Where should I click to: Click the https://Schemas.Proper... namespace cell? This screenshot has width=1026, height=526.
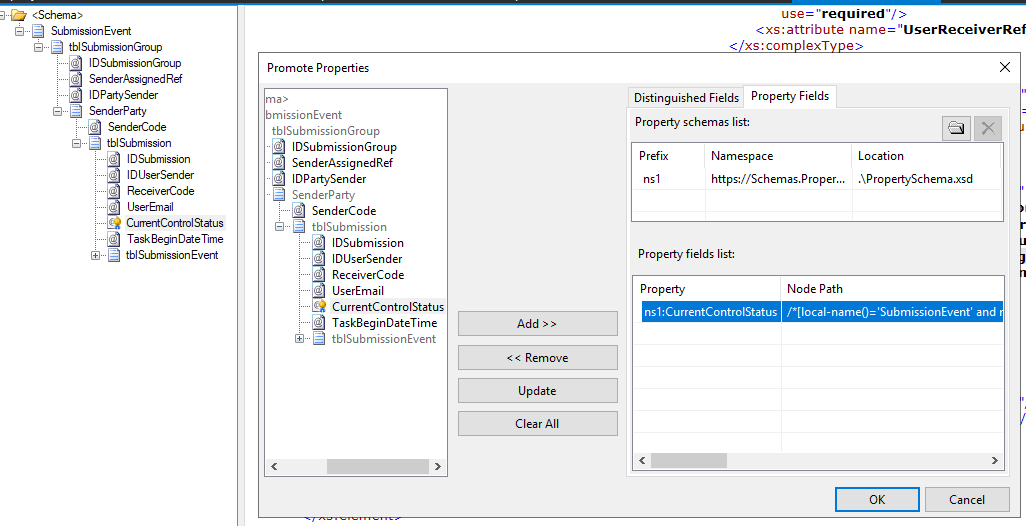click(778, 179)
